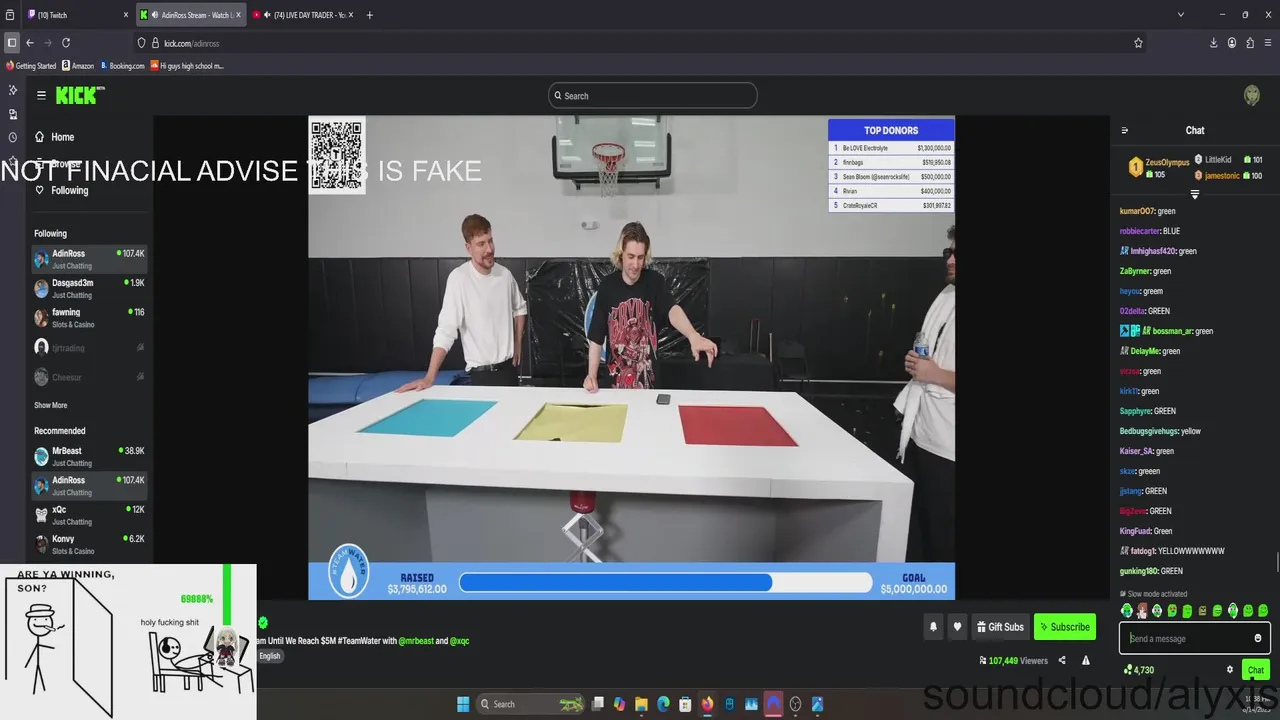The height and width of the screenshot is (720, 1280).
Task: Expand Show More in the following list
Action: pos(51,405)
